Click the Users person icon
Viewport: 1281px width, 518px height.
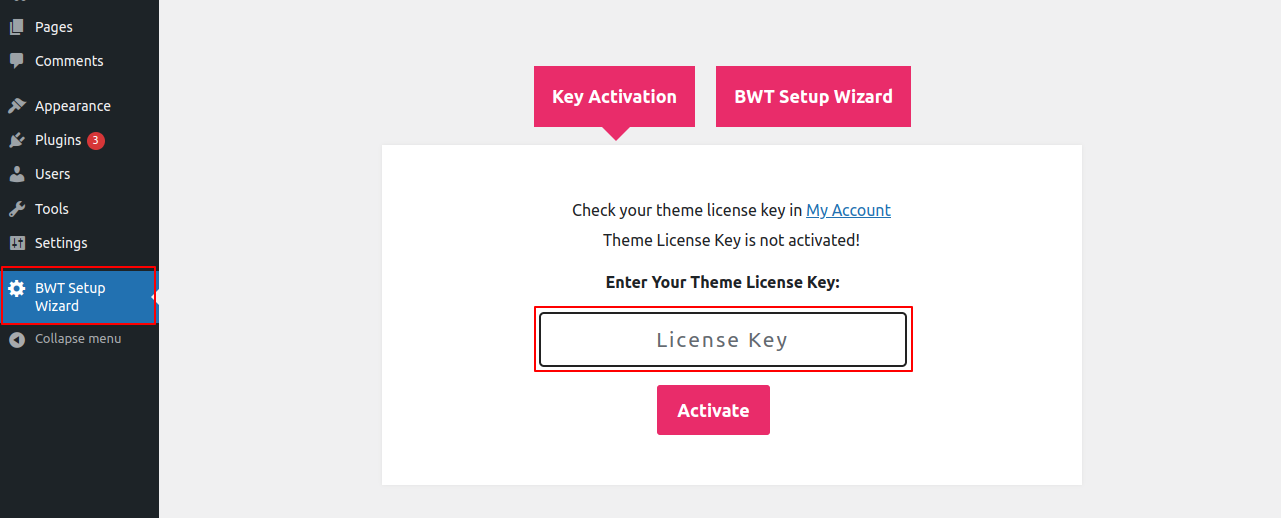click(16, 174)
